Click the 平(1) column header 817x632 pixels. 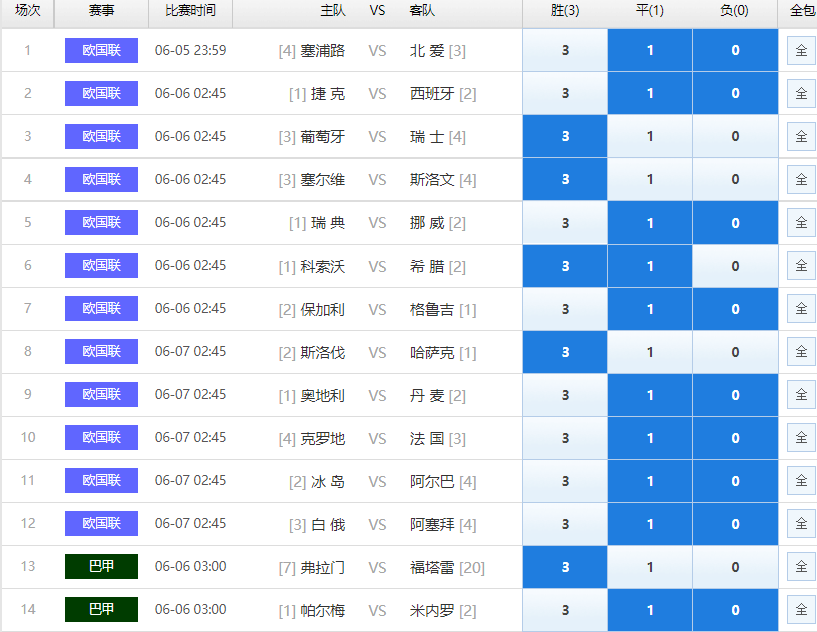pos(650,10)
